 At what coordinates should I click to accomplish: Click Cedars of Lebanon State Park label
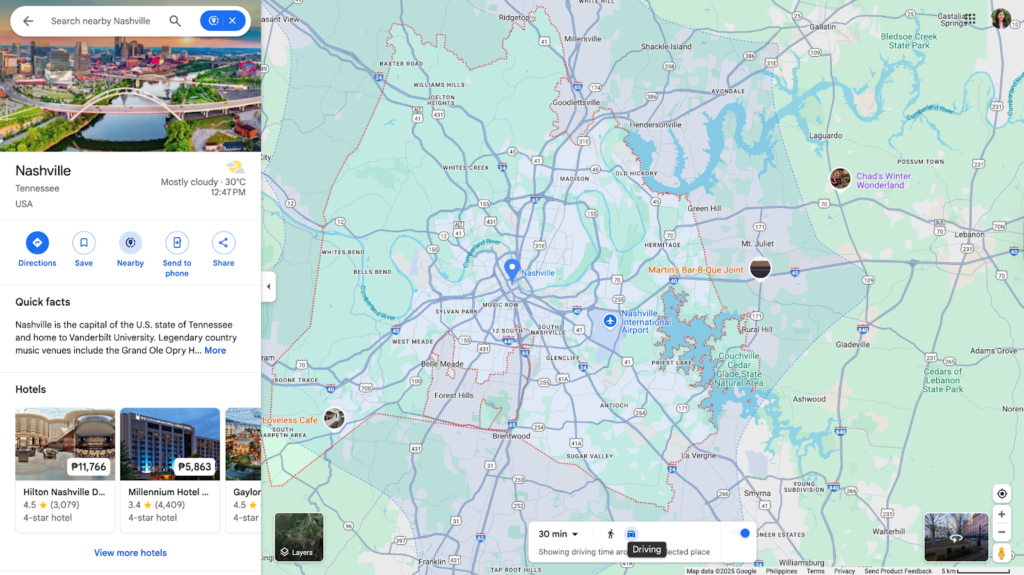click(942, 380)
